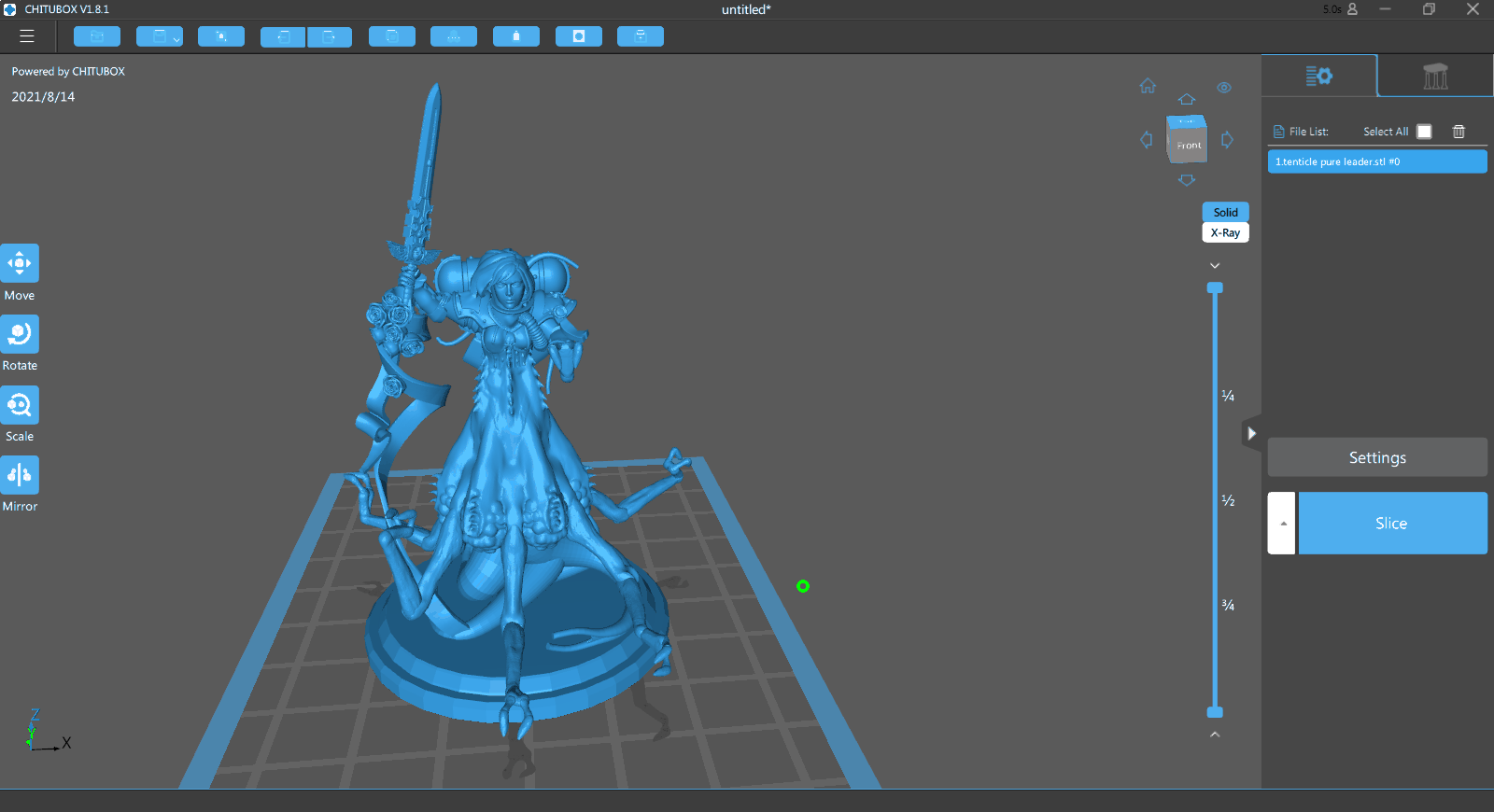Click the Hollow model toolbar button

pyautogui.click(x=516, y=36)
